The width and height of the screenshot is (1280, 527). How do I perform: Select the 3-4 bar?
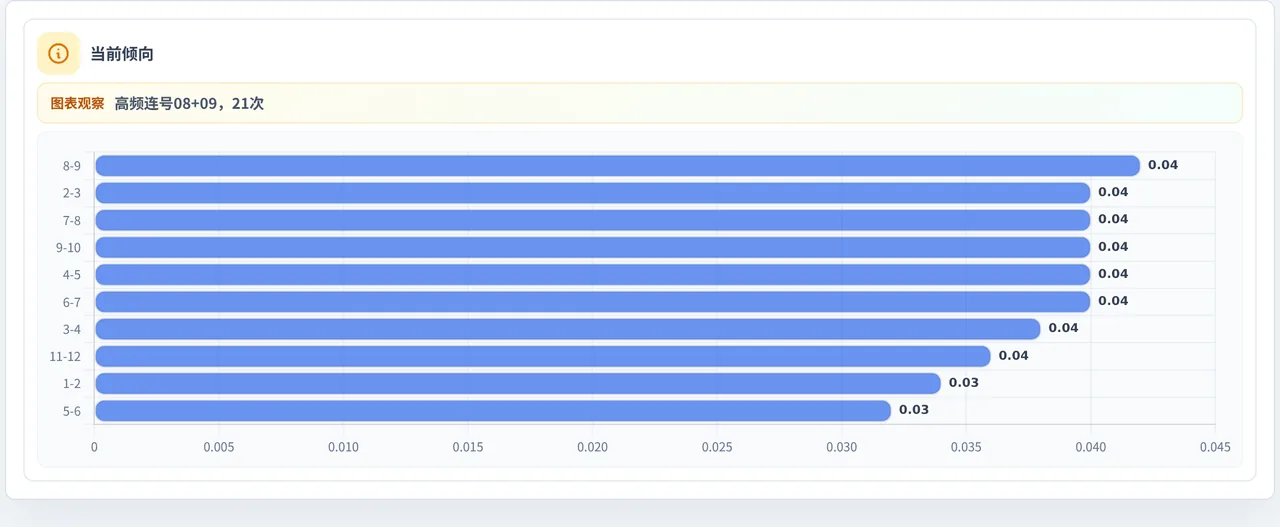[x=567, y=328]
